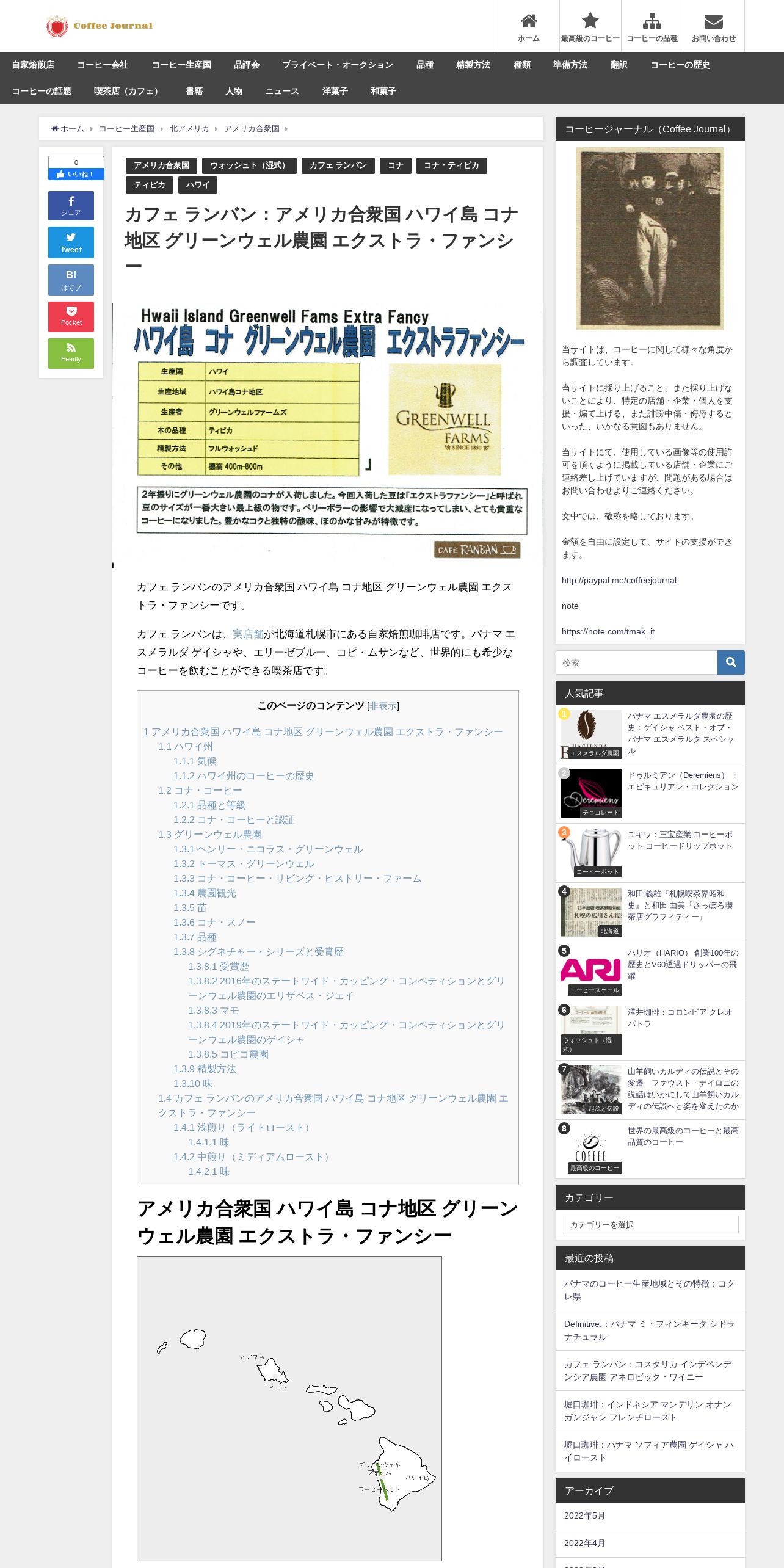Jump to 1.1 ハワイ州 section
Screen dimensions: 784x1568
(x=186, y=747)
